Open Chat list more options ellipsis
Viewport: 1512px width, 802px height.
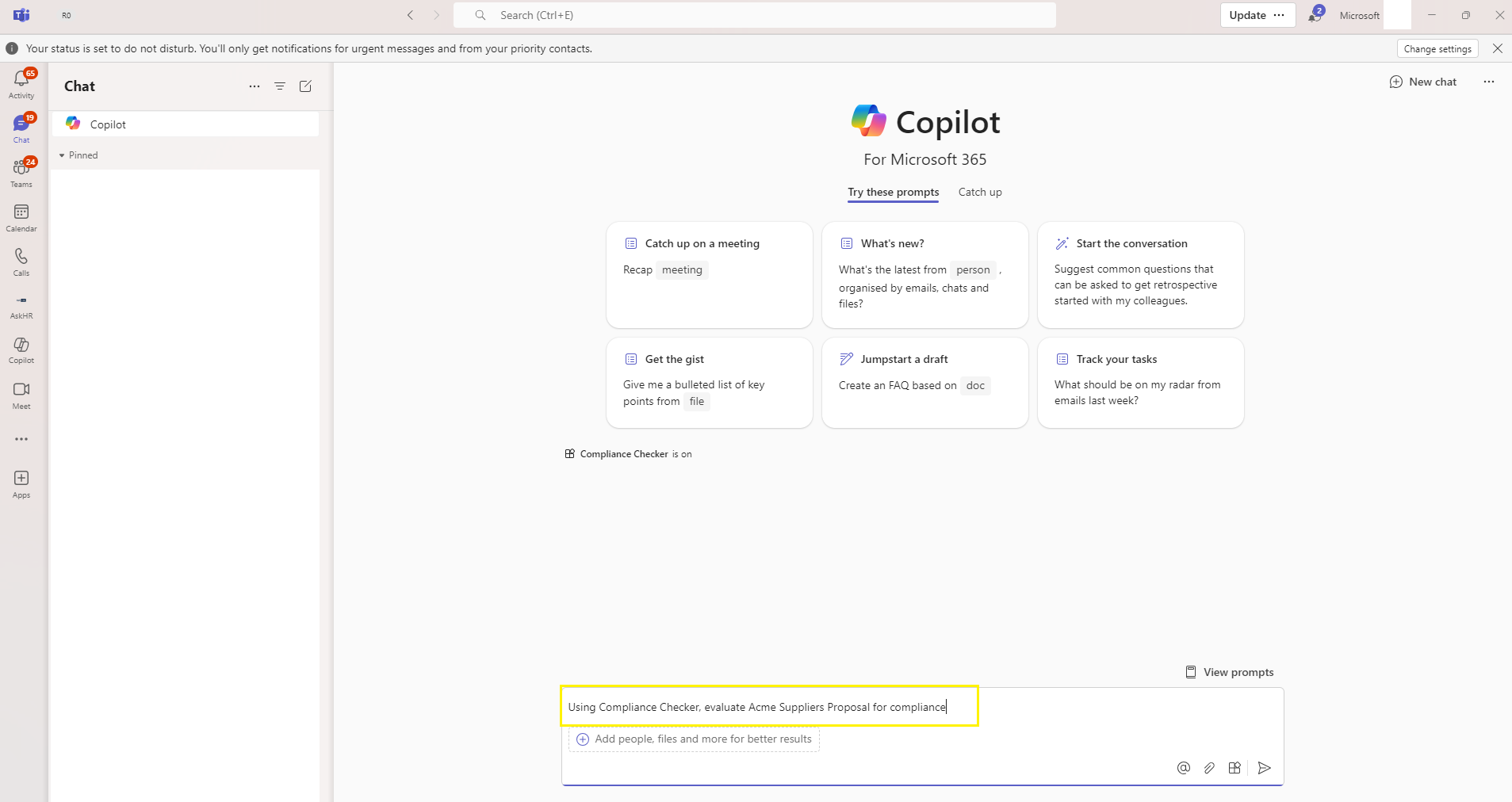click(x=255, y=86)
